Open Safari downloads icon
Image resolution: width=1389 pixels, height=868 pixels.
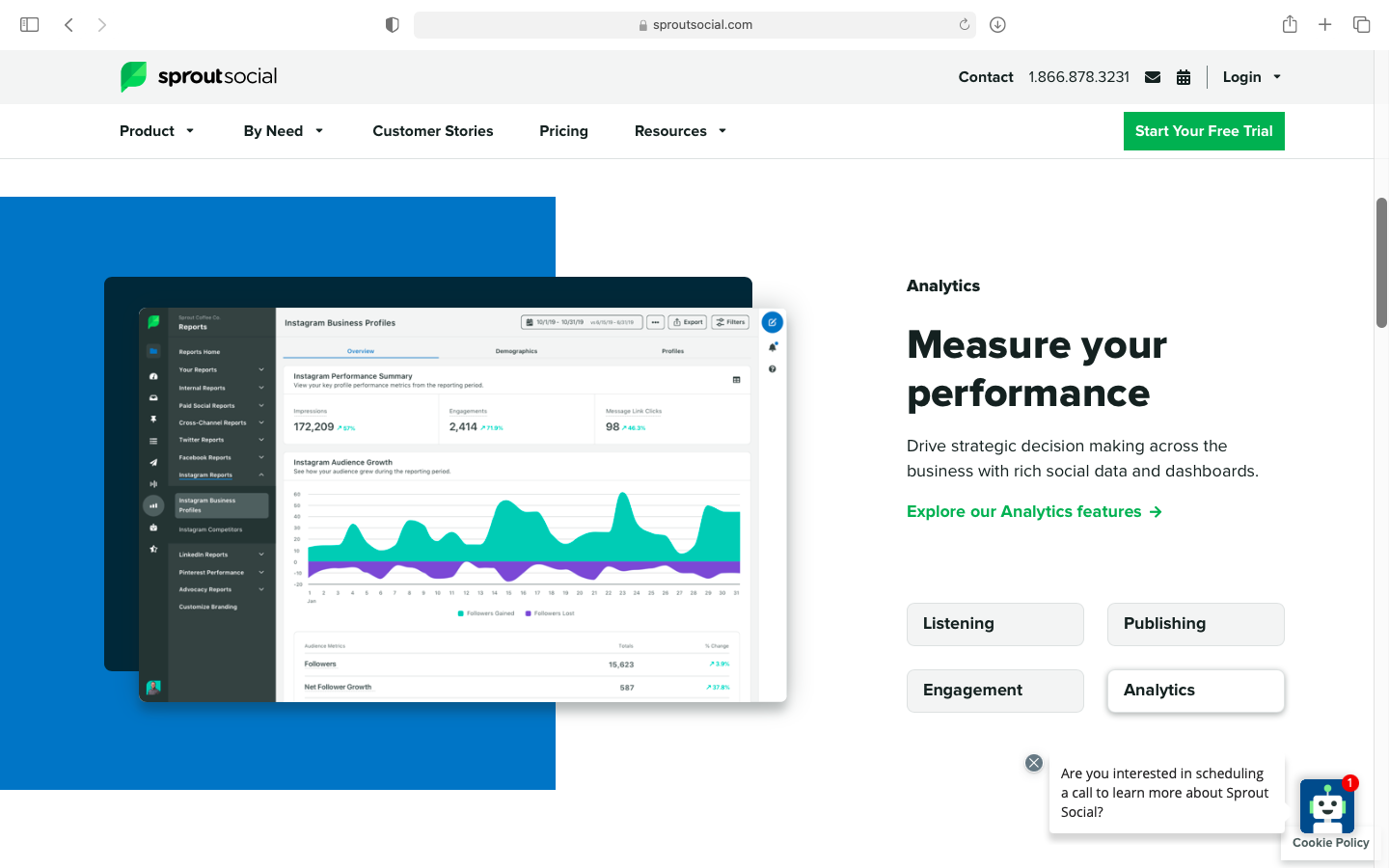click(x=997, y=24)
